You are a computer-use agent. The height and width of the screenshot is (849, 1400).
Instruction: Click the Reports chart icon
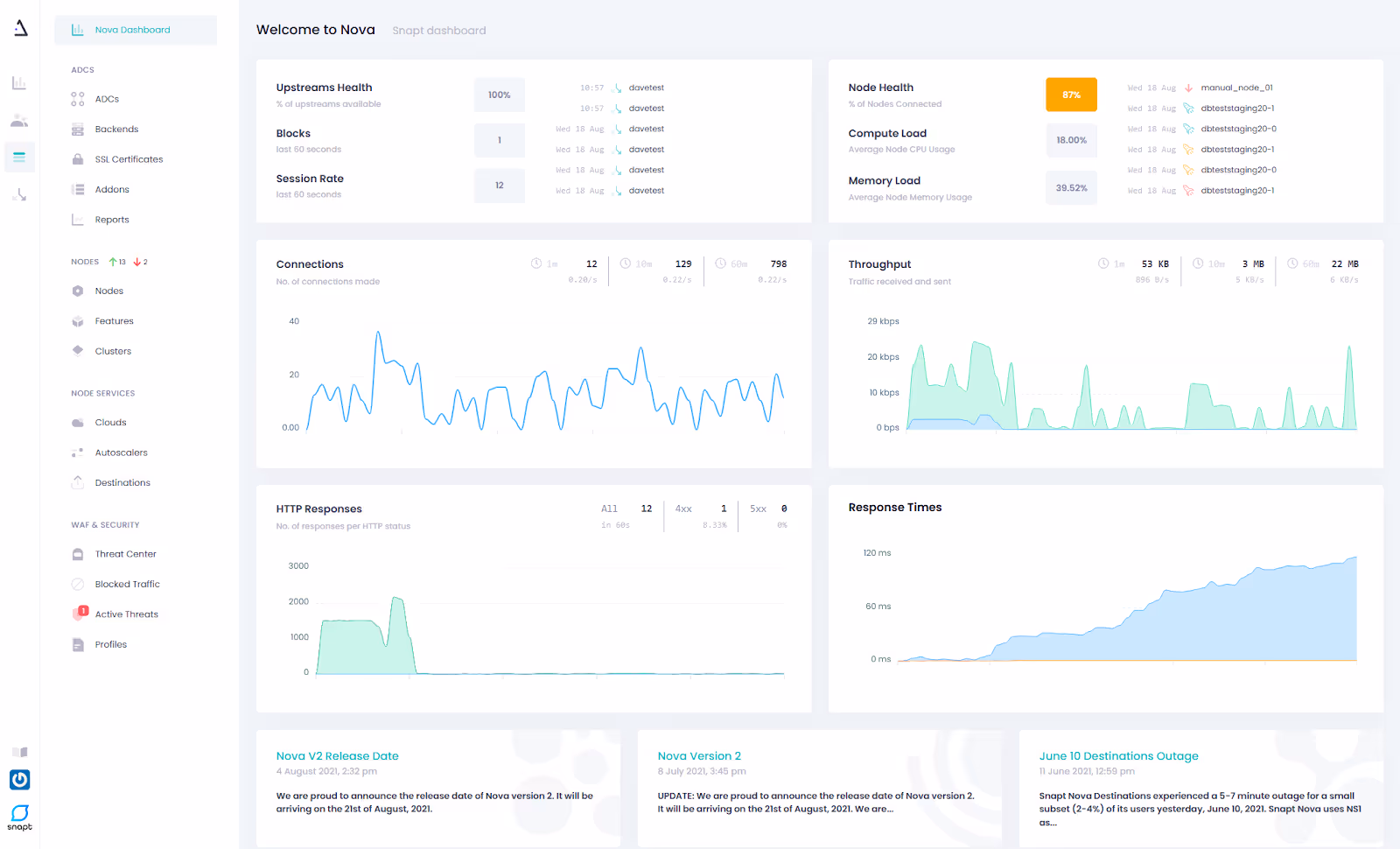point(78,220)
